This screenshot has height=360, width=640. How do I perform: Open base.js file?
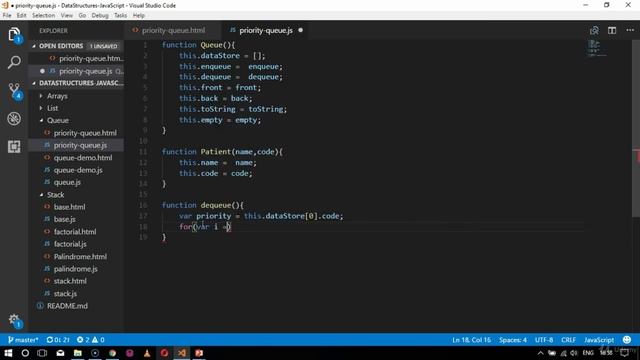(x=64, y=219)
